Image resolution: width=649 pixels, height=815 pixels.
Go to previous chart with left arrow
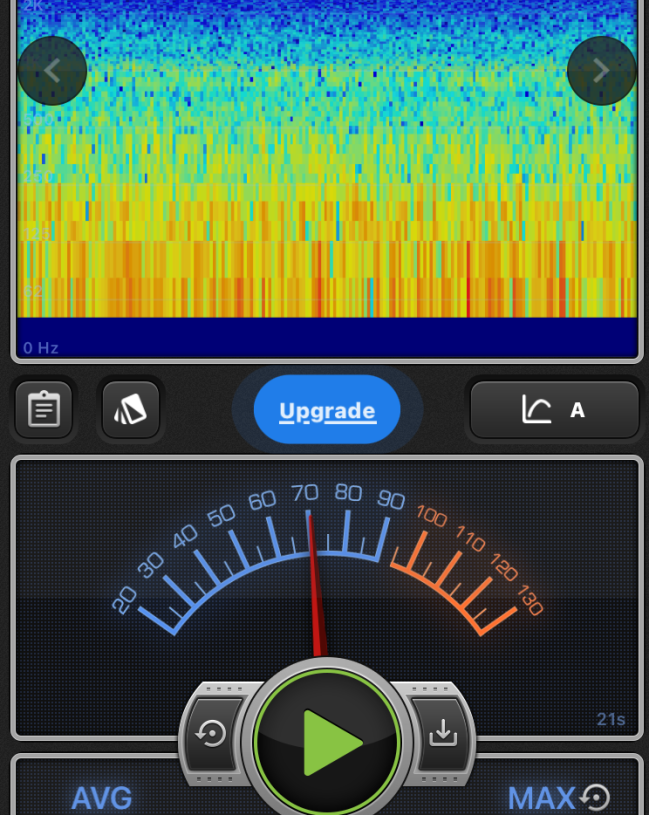pos(52,71)
